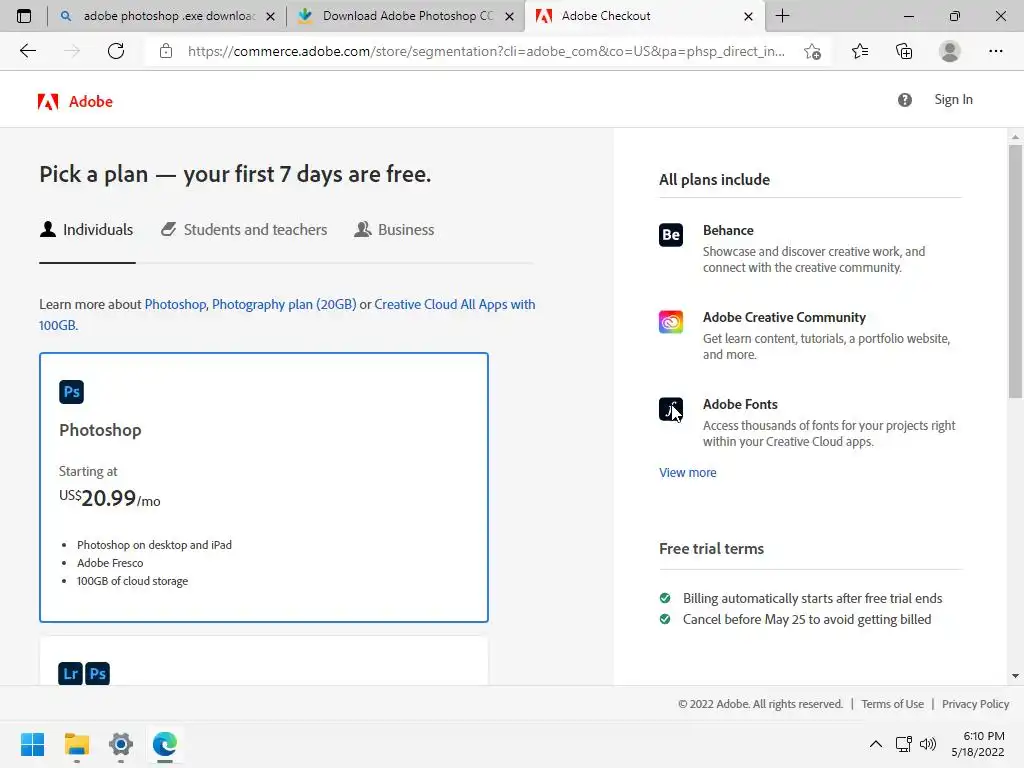Click Sign In link
This screenshot has height=768, width=1024.
pyautogui.click(x=953, y=99)
